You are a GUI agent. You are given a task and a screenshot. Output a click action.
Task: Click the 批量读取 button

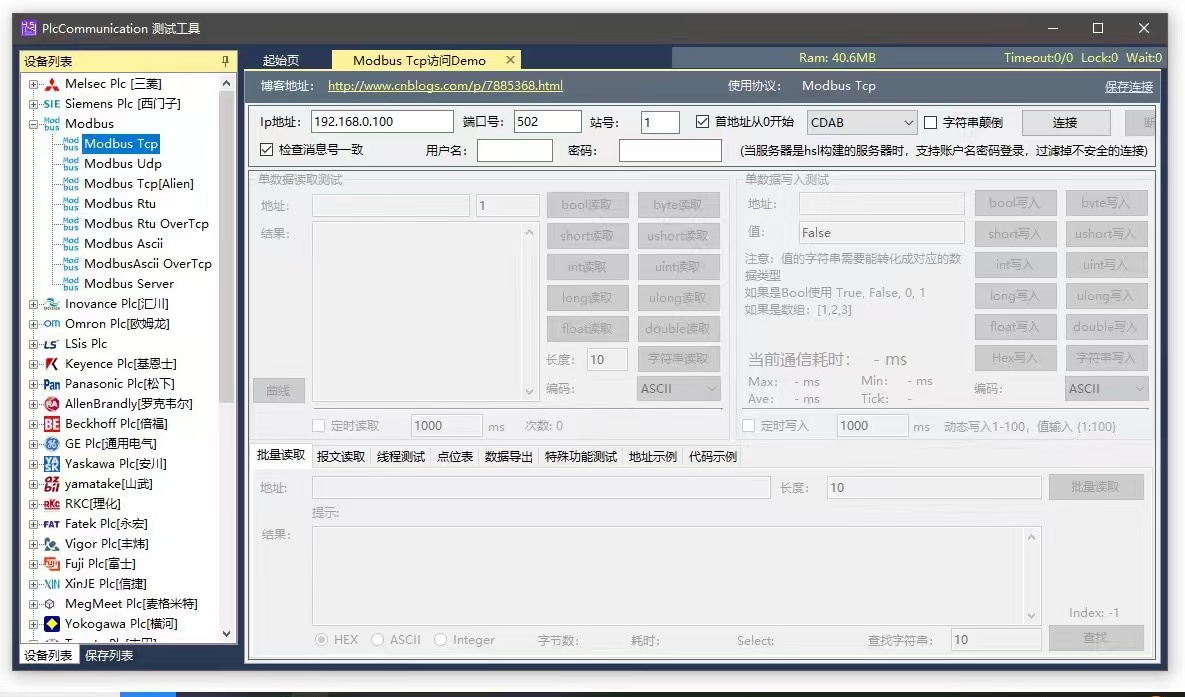1096,488
